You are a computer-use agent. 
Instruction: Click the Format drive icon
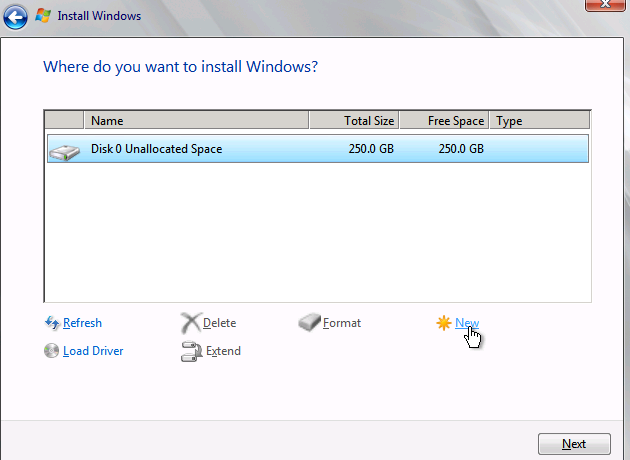tap(309, 323)
